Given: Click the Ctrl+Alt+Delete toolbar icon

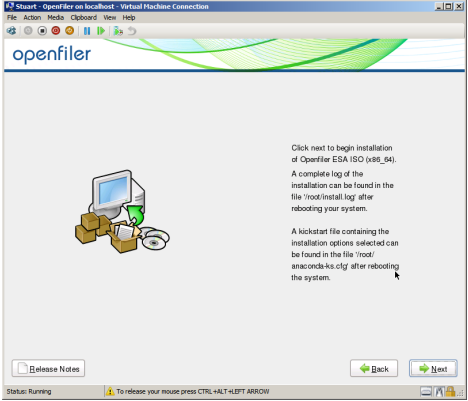Looking at the screenshot, I should tap(11, 31).
